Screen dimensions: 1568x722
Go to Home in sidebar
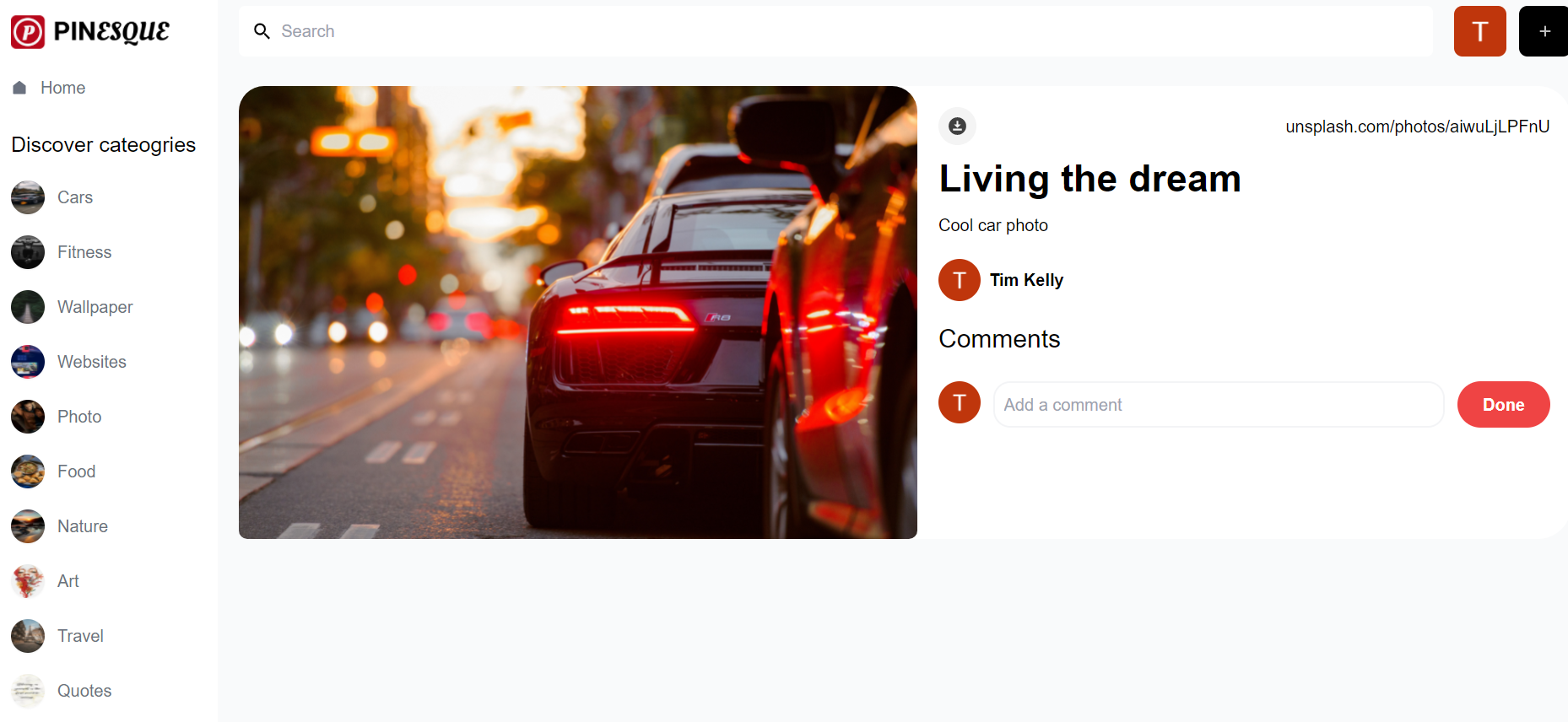[49, 88]
